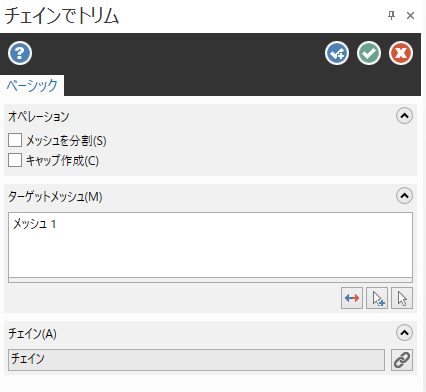The width and height of the screenshot is (426, 392).
Task: Click the blue Apply and continue checkmark icon
Action: [x=337, y=53]
